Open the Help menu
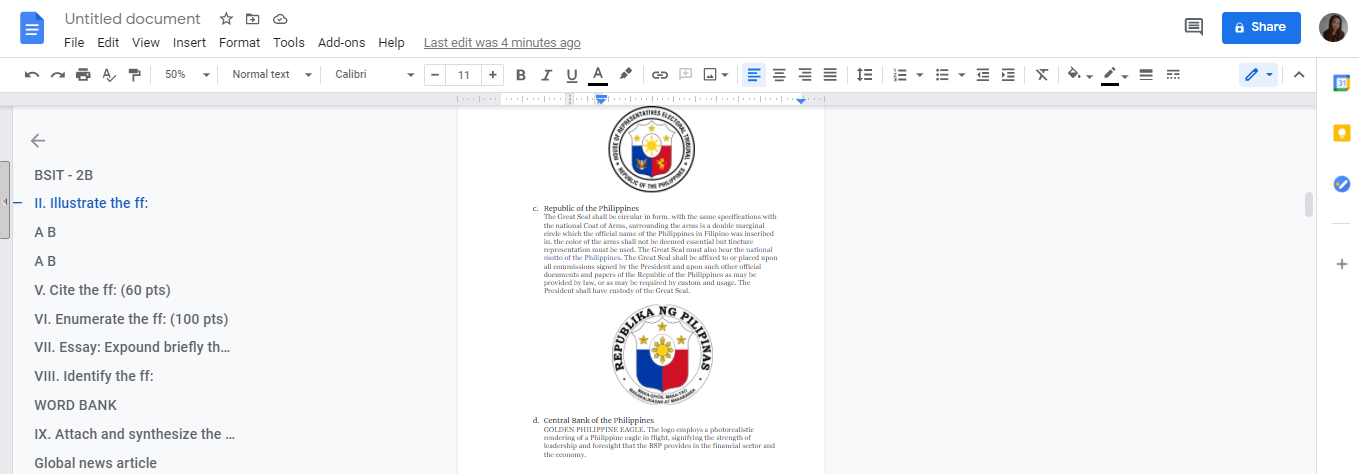Screen dimensions: 1359x474 pos(391,43)
